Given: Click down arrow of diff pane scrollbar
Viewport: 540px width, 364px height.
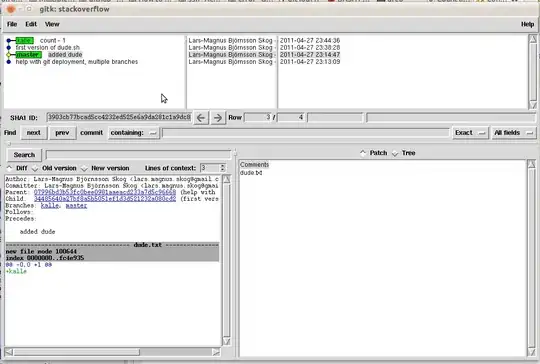Looking at the screenshot, I should 226,341.
